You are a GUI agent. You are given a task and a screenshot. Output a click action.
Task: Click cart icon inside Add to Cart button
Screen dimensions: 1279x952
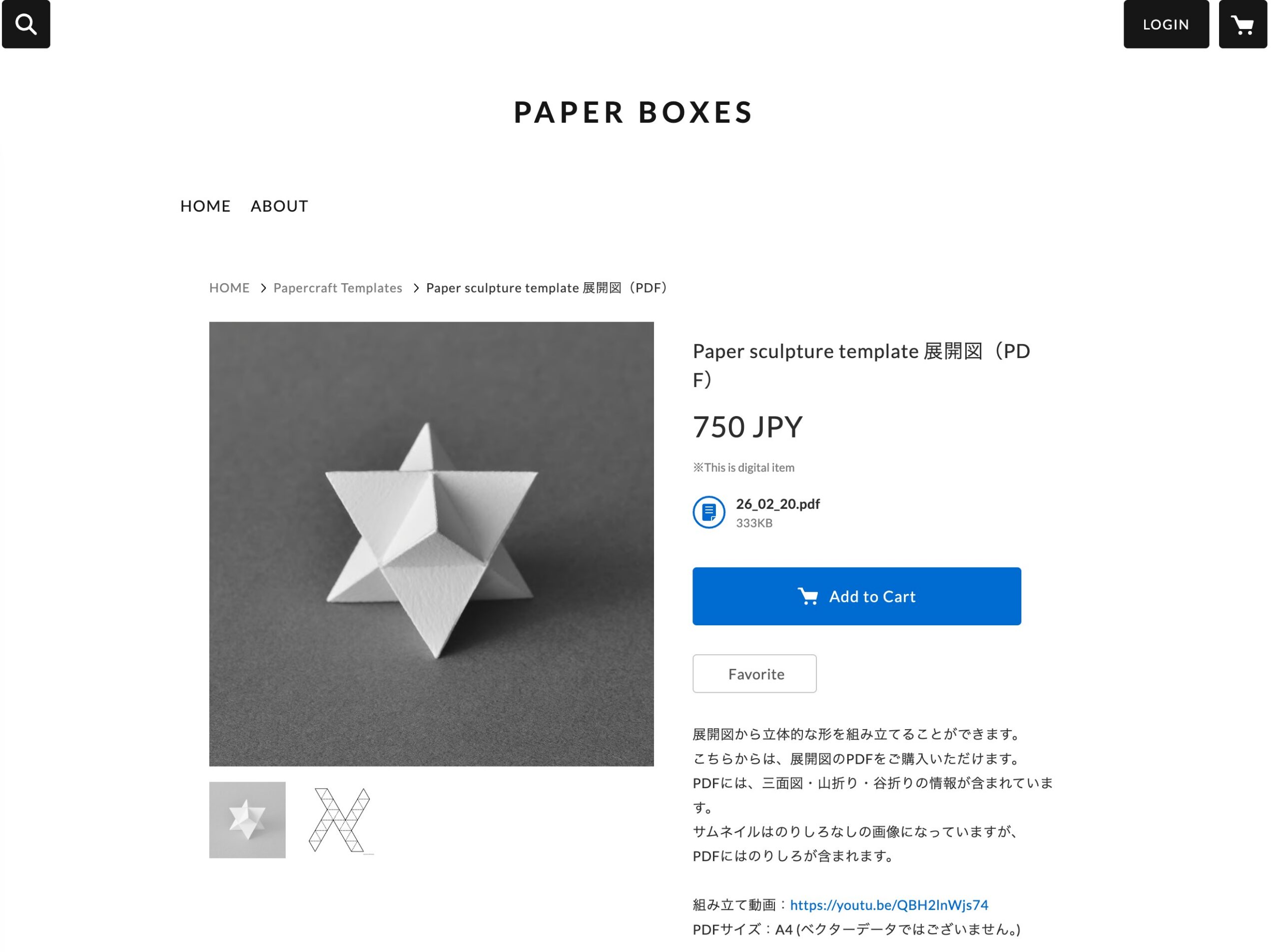pyautogui.click(x=807, y=596)
